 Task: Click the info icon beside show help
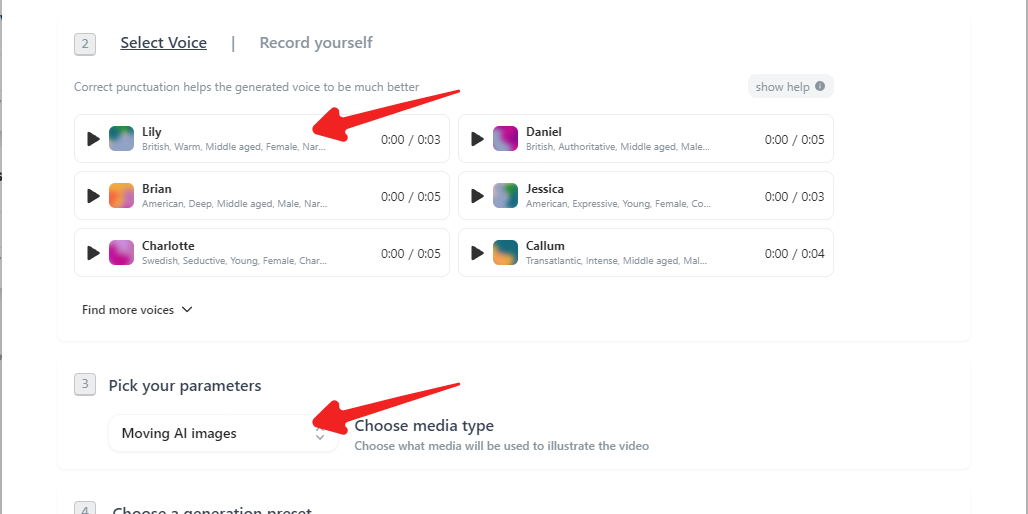click(x=820, y=87)
